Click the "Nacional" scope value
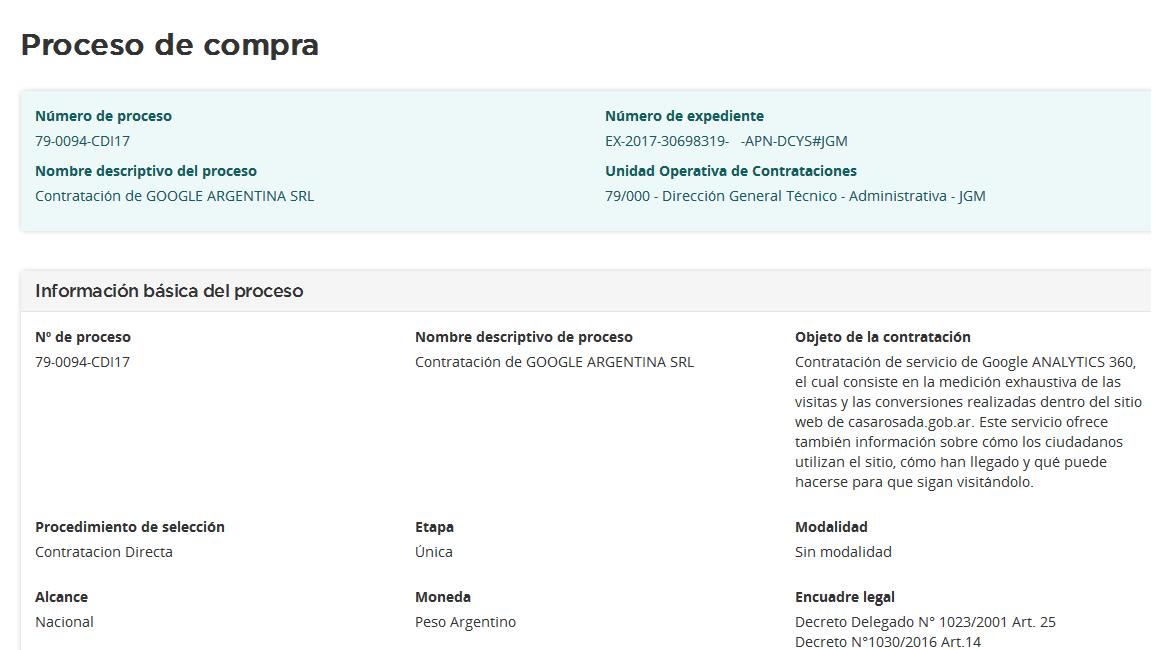 (64, 622)
